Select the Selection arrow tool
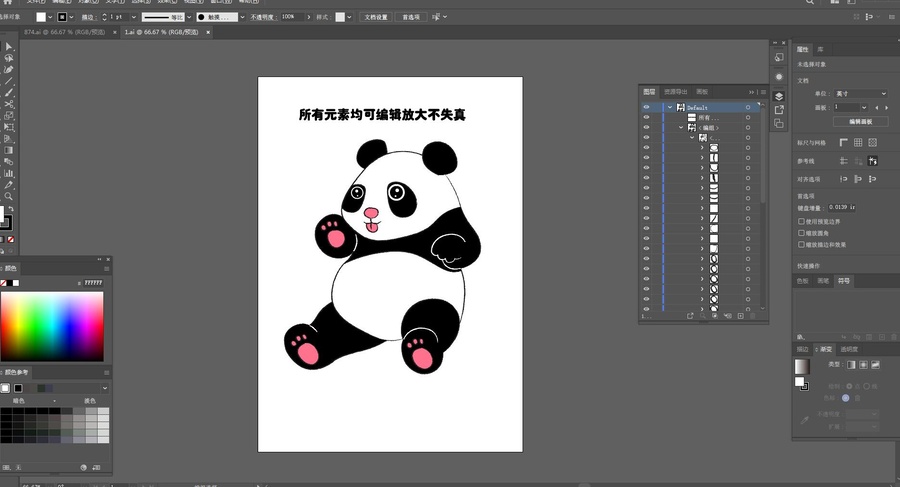900x487 pixels. [9, 47]
